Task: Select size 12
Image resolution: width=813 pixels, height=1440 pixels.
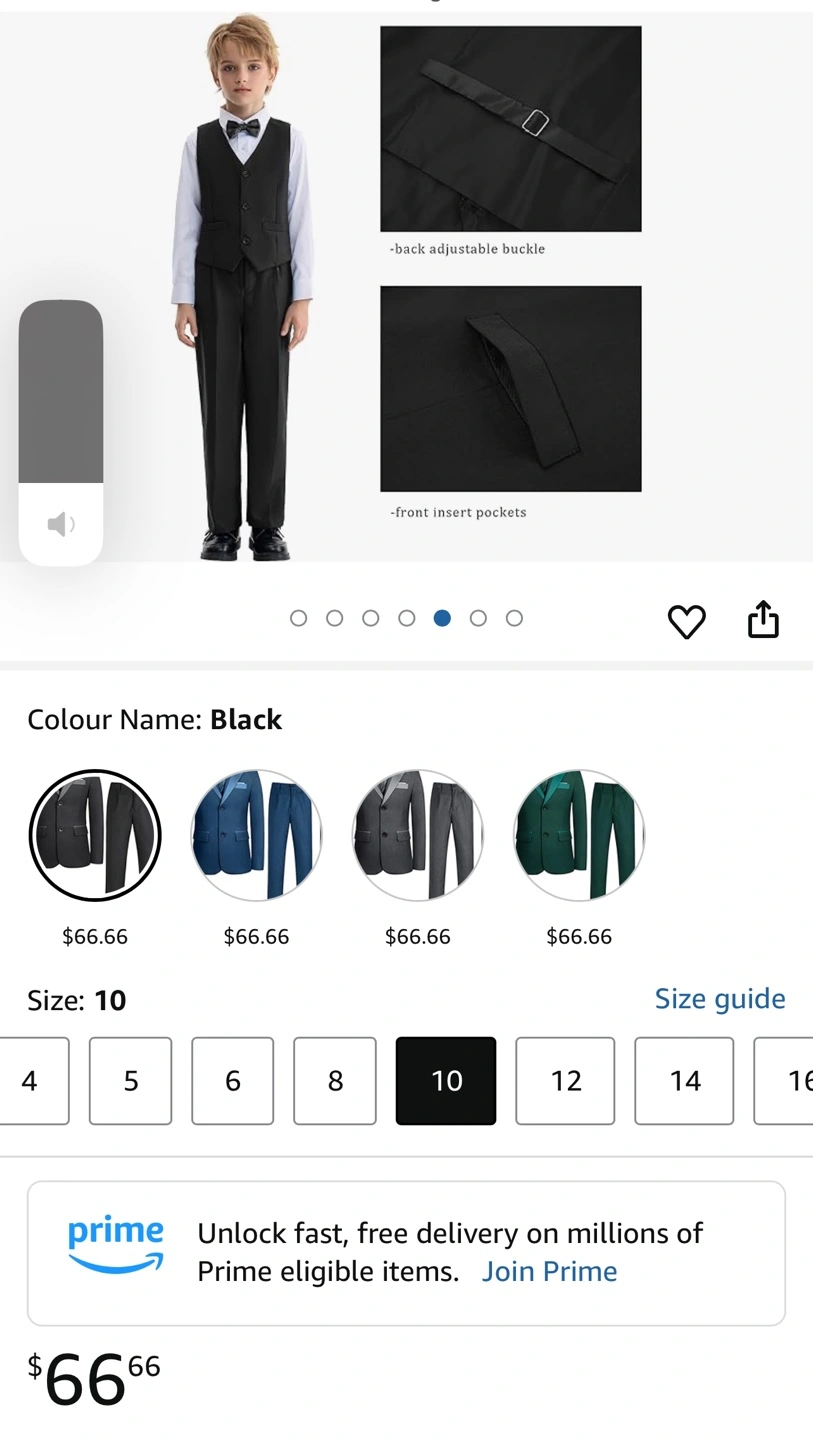Action: pos(565,1081)
